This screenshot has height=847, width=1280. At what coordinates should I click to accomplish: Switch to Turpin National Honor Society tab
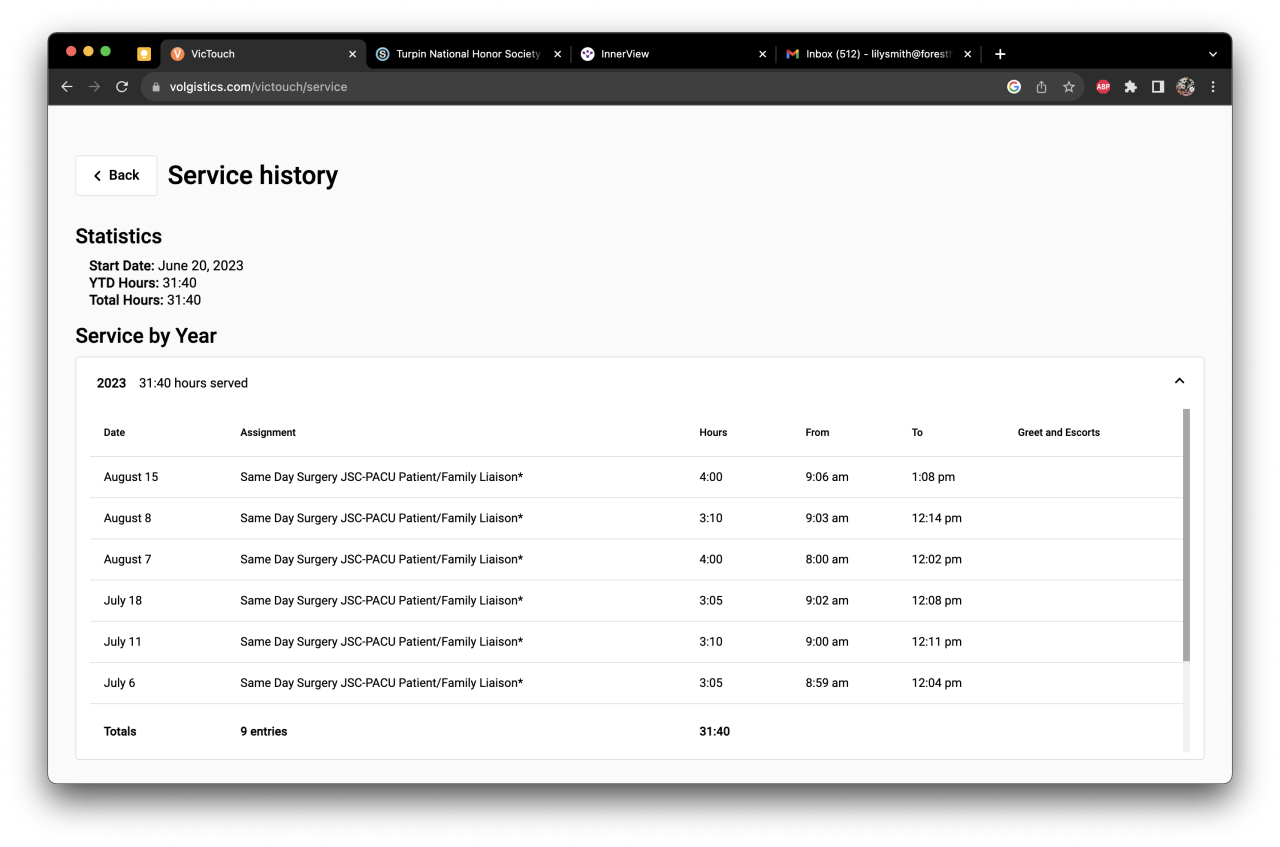click(x=467, y=54)
